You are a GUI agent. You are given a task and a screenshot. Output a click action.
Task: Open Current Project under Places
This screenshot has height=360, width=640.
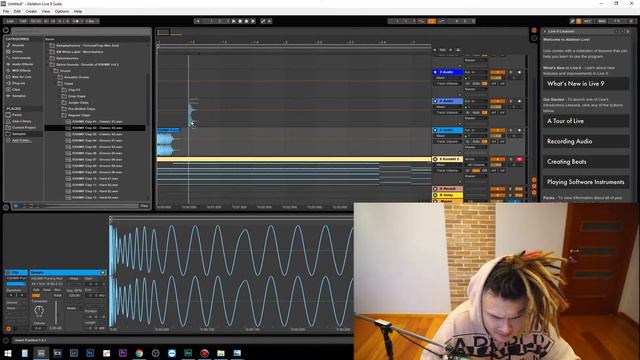tap(24, 127)
